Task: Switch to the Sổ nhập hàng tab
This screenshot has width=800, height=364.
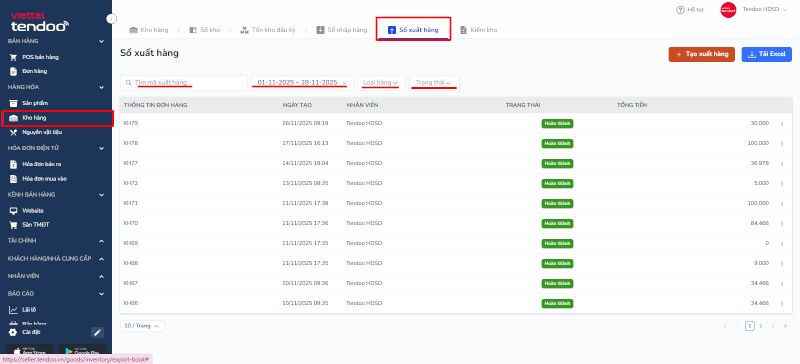Action: [x=341, y=30]
